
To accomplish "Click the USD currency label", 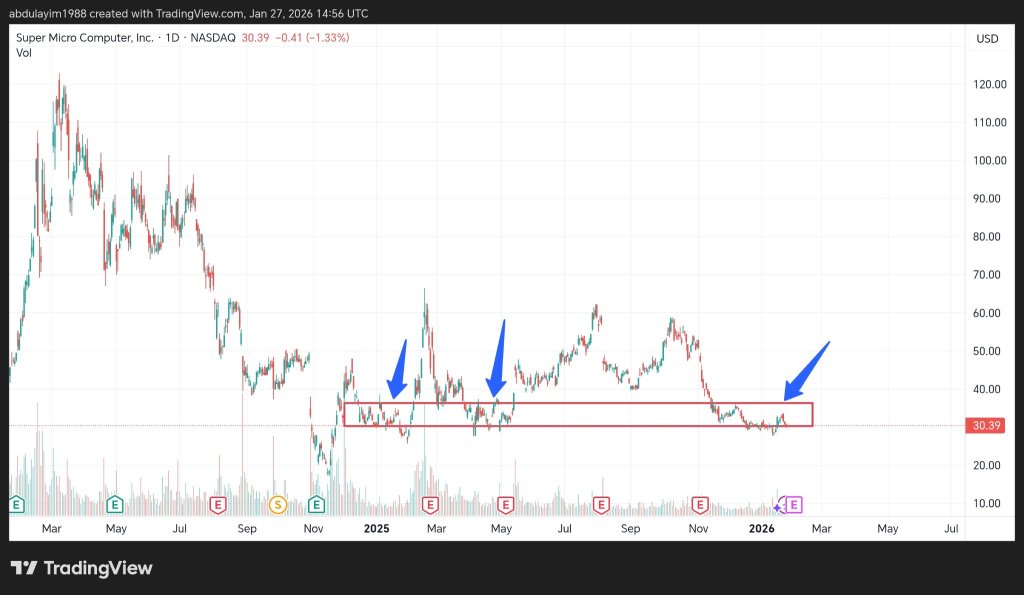I will pos(987,39).
